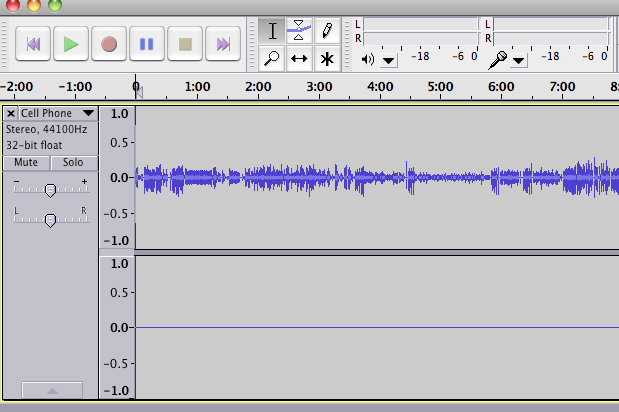This screenshot has height=412, width=619.
Task: Click the flat lower channel waveform
Action: (377, 328)
